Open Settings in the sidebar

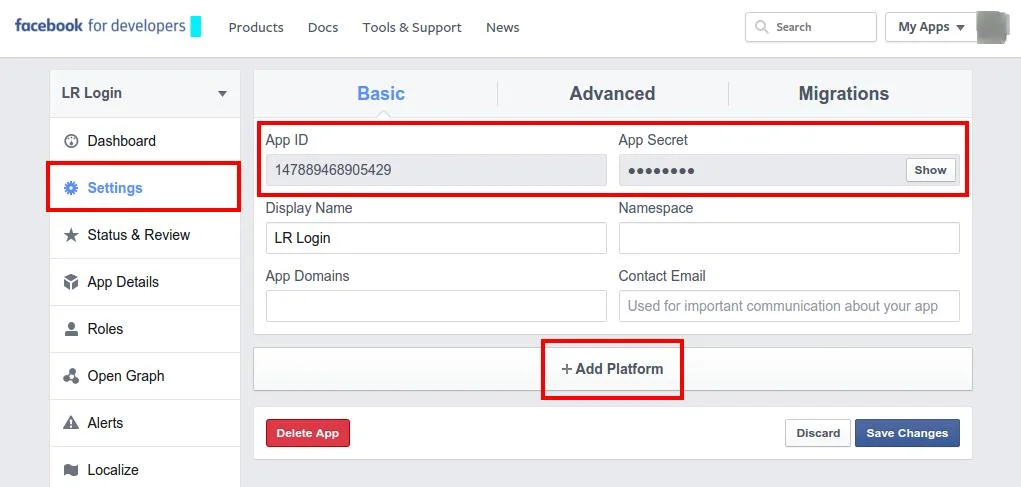(x=145, y=188)
